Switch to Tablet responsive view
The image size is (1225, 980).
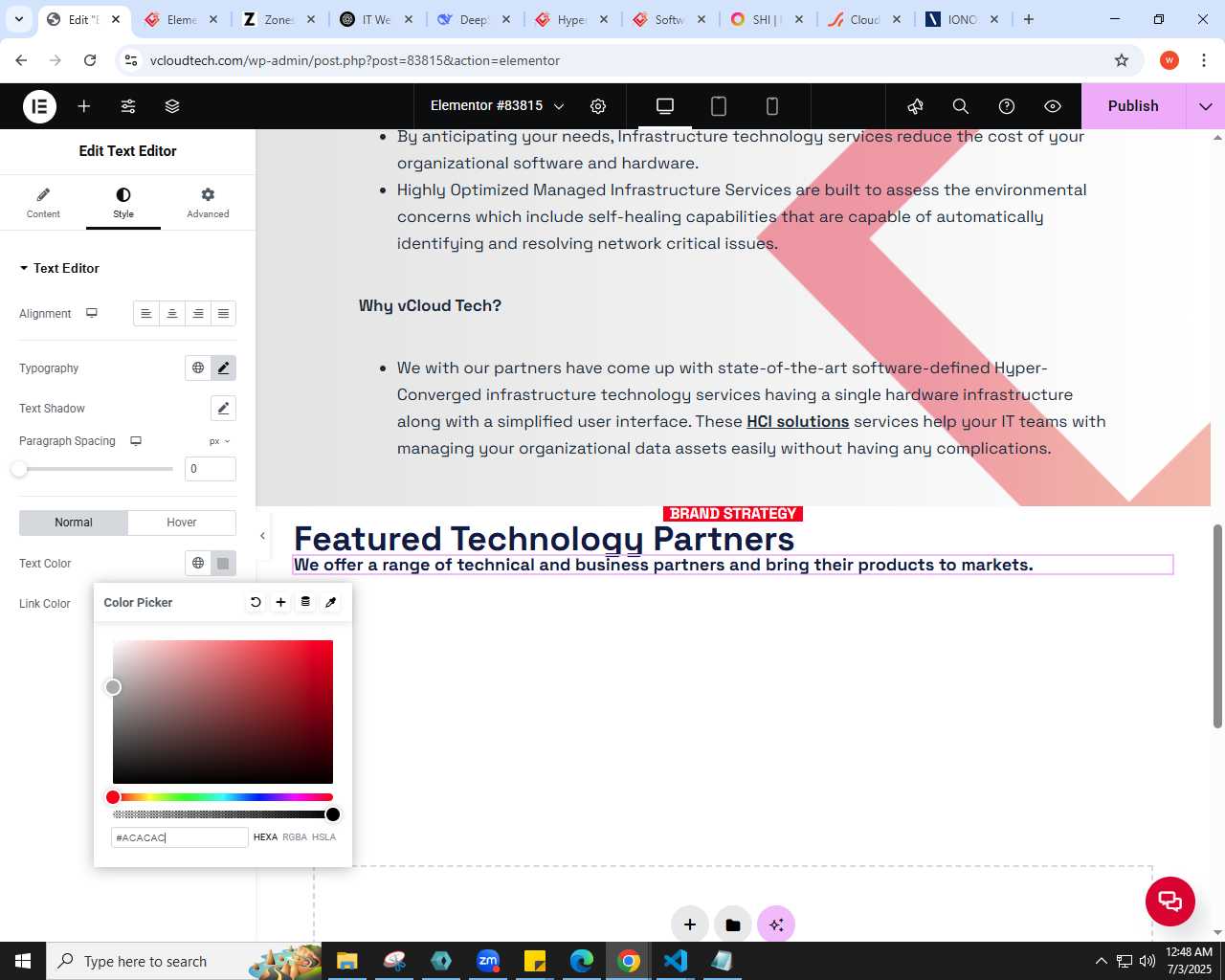[x=719, y=106]
